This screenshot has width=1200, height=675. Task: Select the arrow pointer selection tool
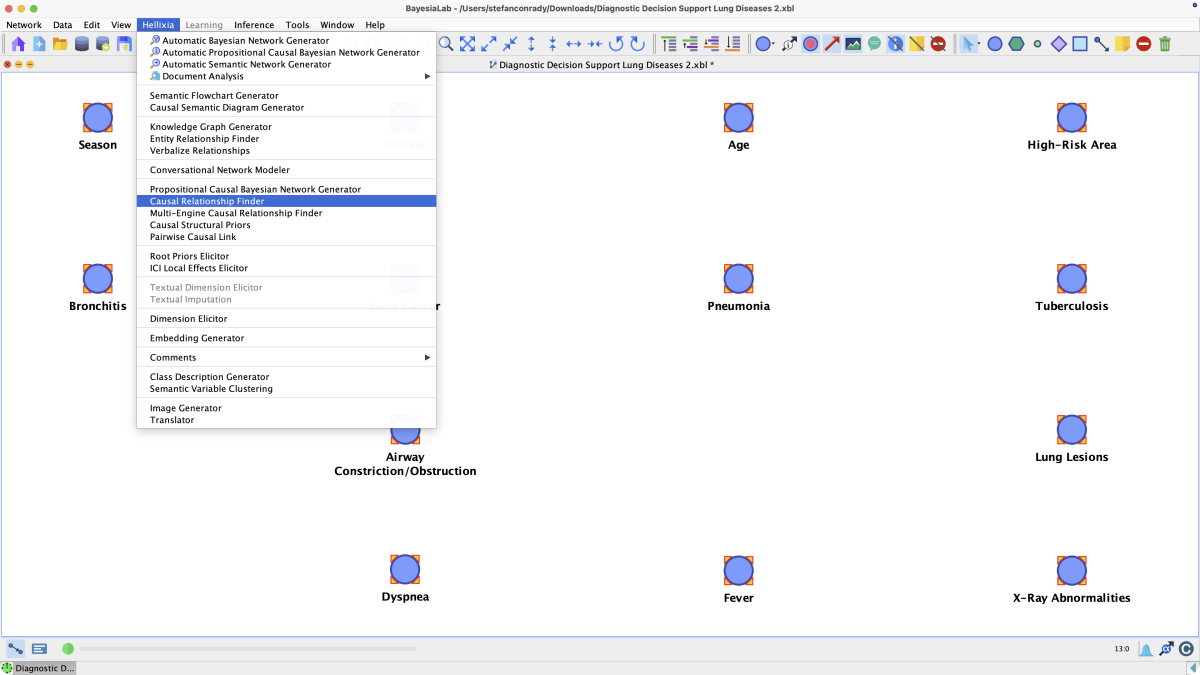(x=969, y=44)
